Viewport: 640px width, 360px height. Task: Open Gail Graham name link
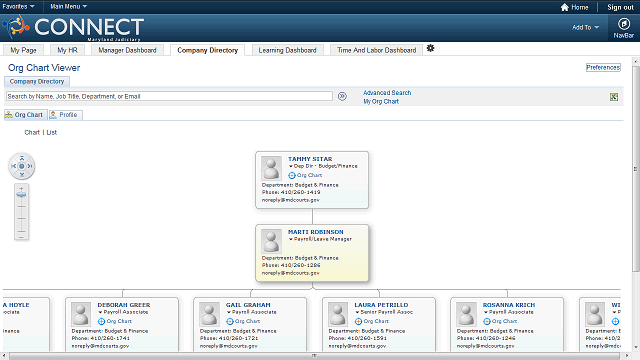point(248,305)
